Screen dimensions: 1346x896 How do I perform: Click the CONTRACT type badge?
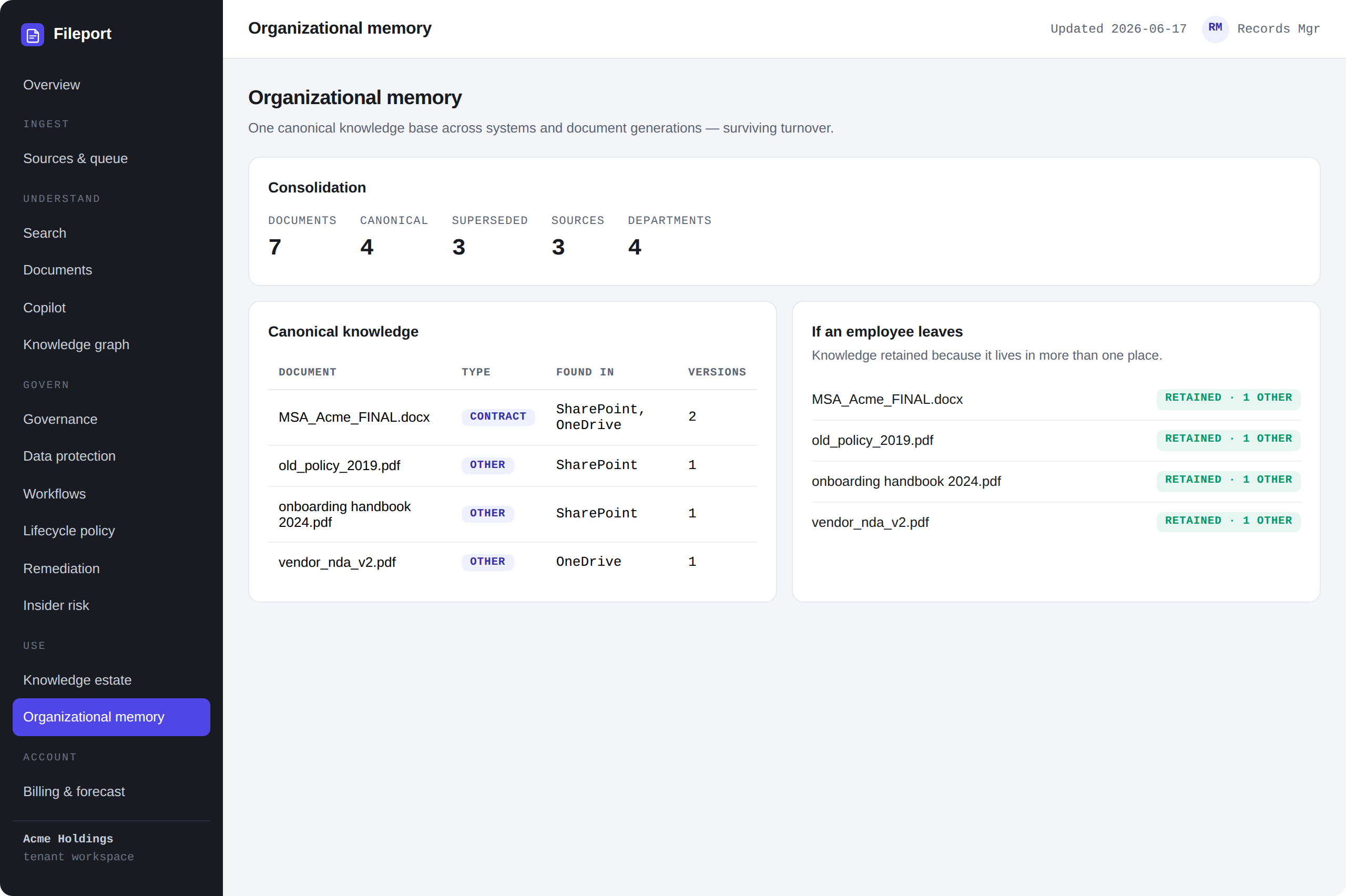coord(498,416)
